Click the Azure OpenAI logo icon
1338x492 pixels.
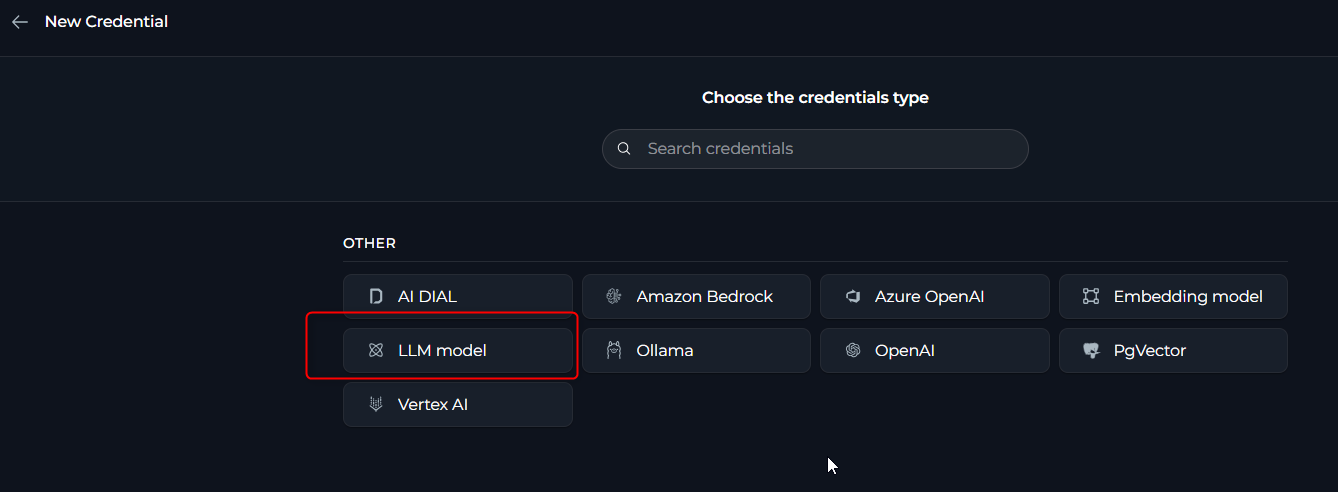[x=853, y=297]
